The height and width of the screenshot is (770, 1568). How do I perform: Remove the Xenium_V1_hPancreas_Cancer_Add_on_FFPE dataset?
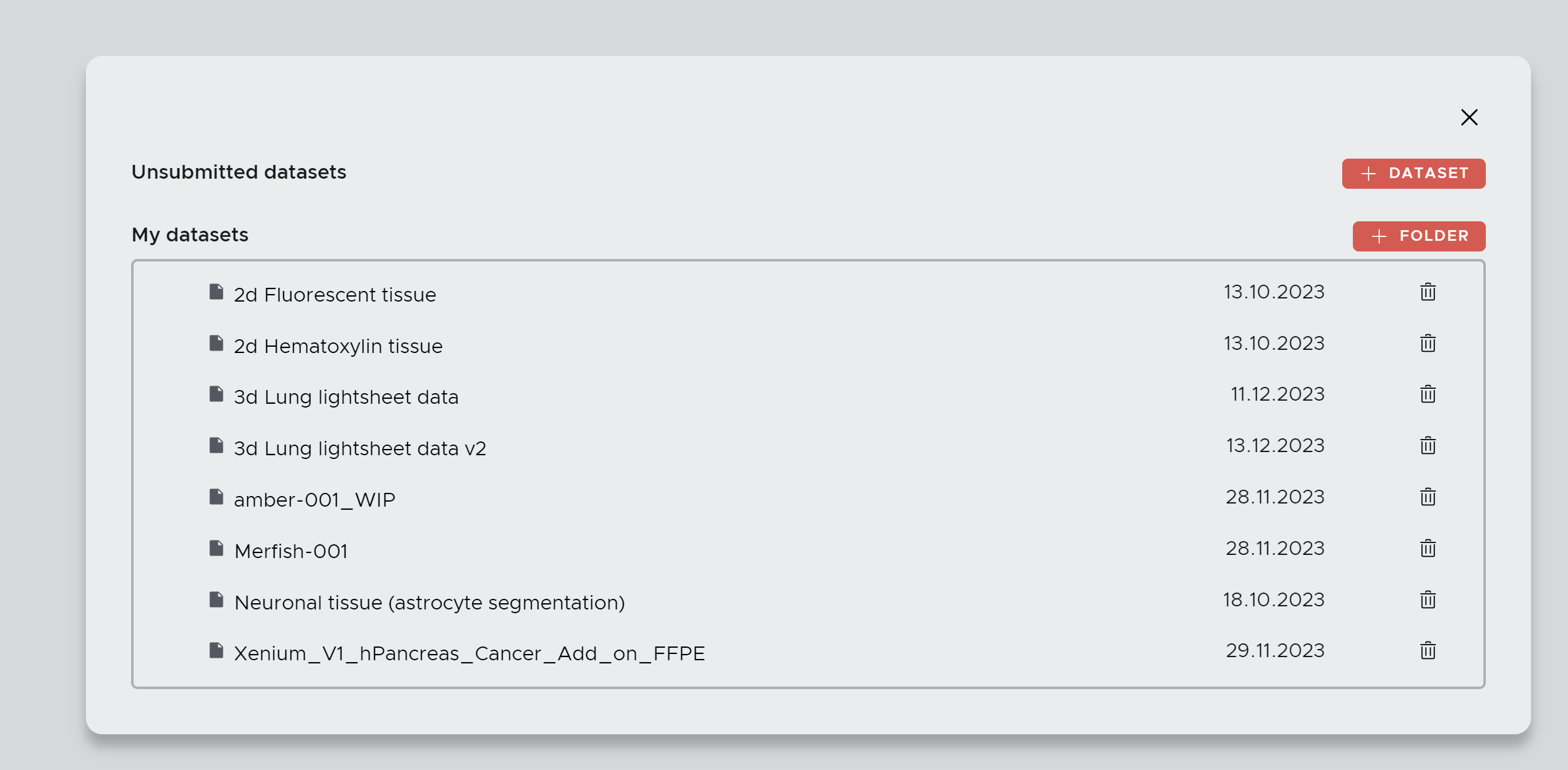pos(1428,651)
